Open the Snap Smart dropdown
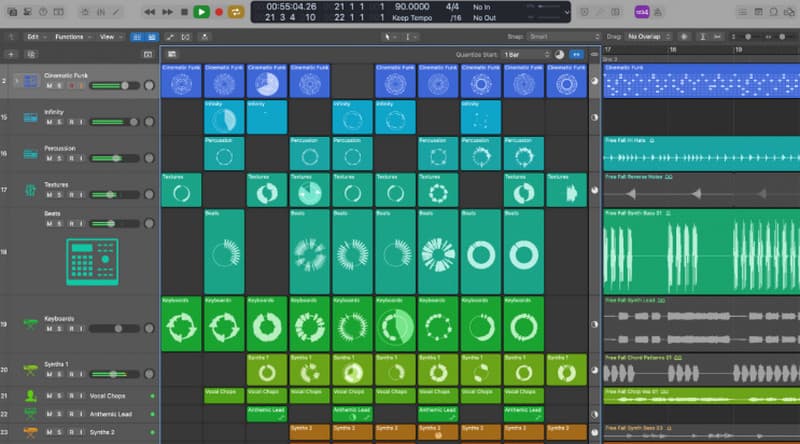 click(x=563, y=37)
